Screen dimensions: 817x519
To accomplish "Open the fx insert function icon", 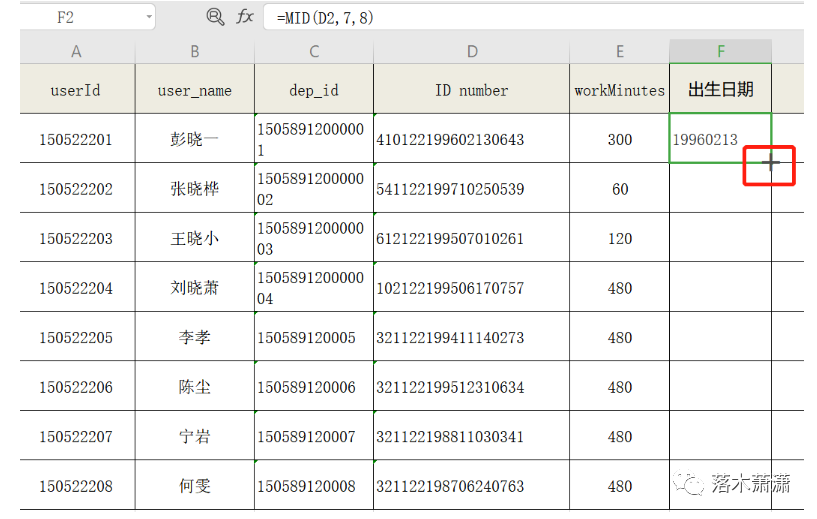I will click(244, 17).
